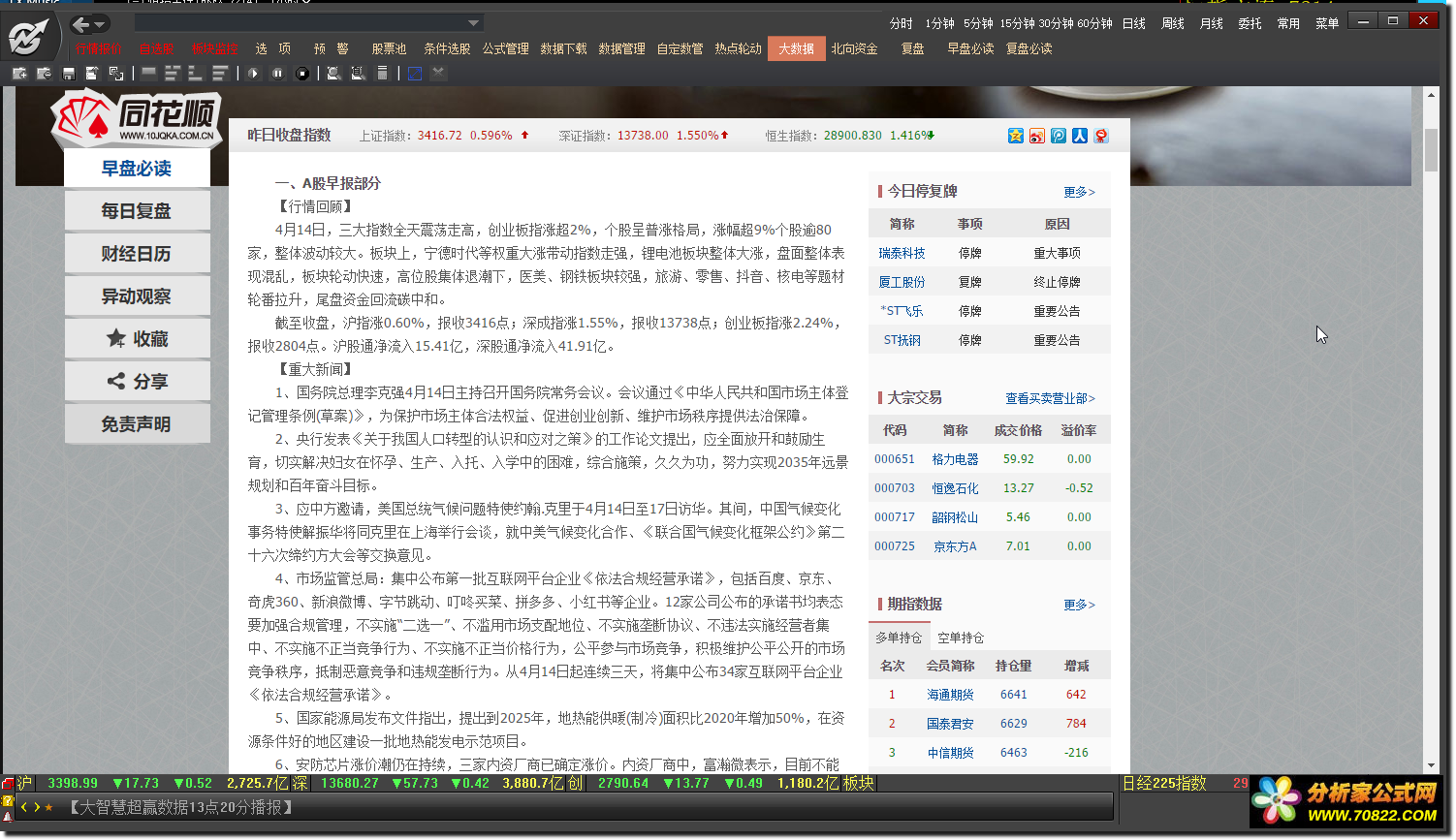The image size is (1456, 840).
Task: Select 早盘必读 in the left sidebar
Action: tap(137, 168)
